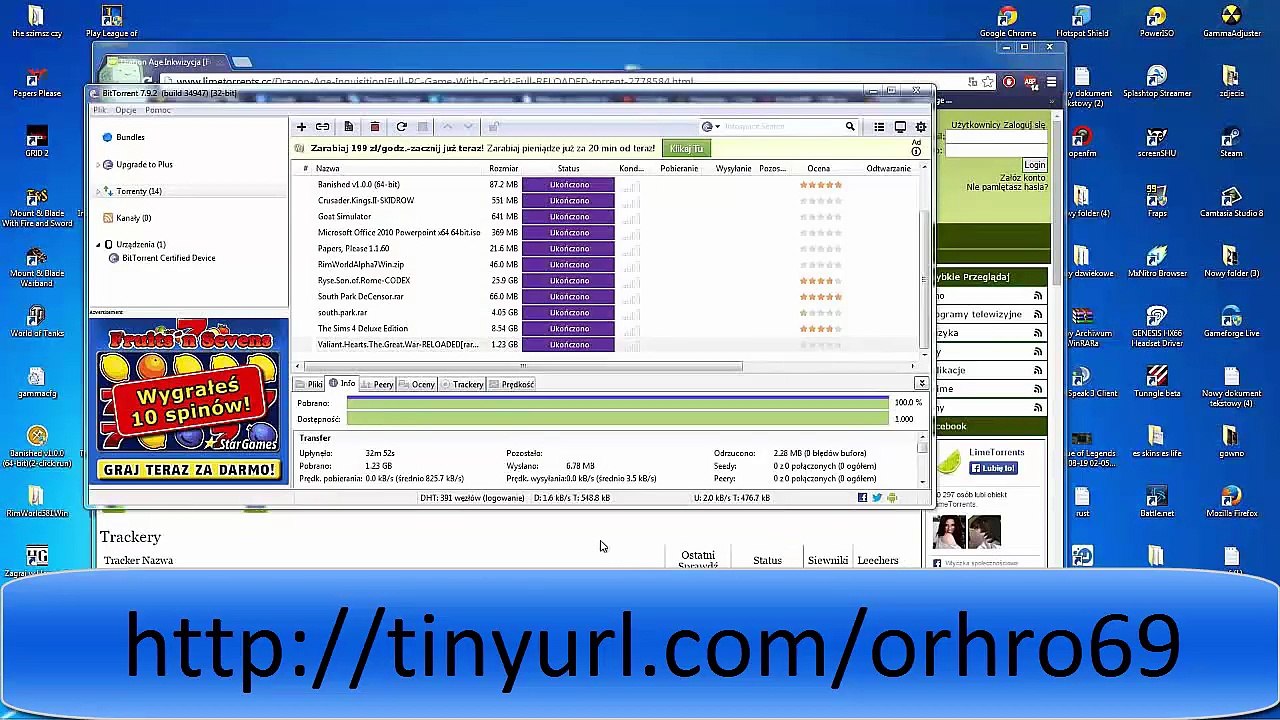Click the search magnifier icon

(850, 127)
